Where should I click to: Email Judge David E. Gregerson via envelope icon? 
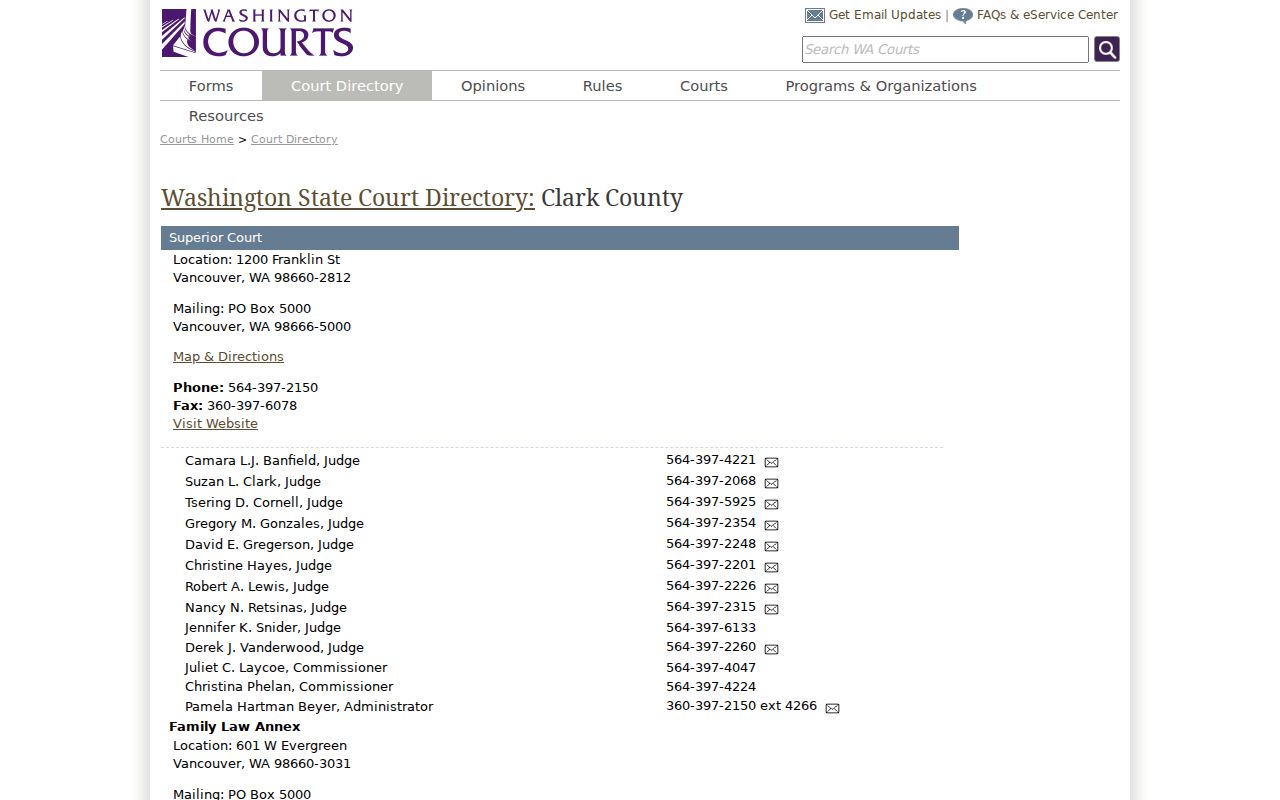pos(771,546)
